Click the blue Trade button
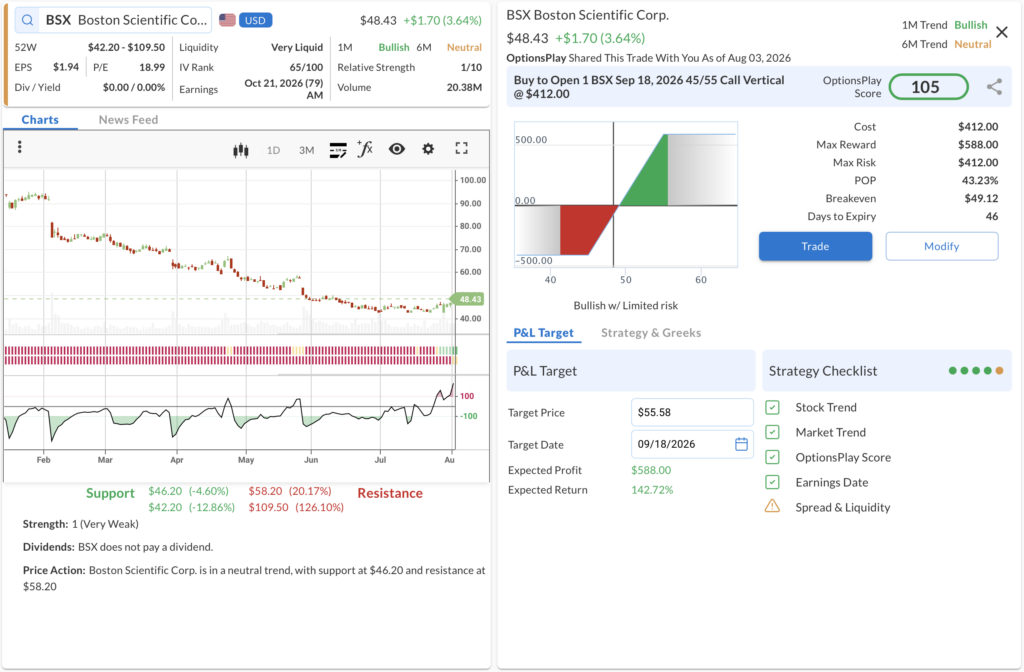The height and width of the screenshot is (672, 1024). pos(815,246)
